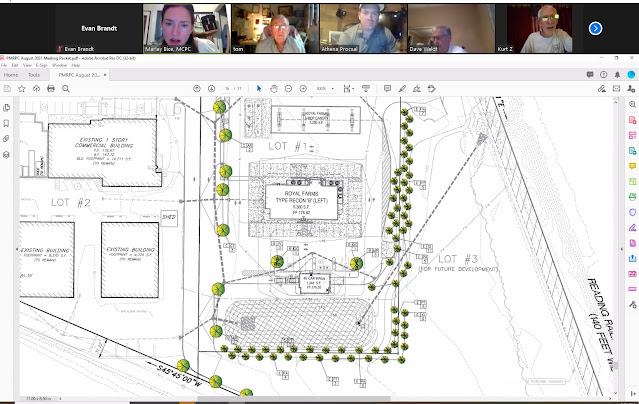639x404 pixels.
Task: Click the page number field
Action: (227, 88)
